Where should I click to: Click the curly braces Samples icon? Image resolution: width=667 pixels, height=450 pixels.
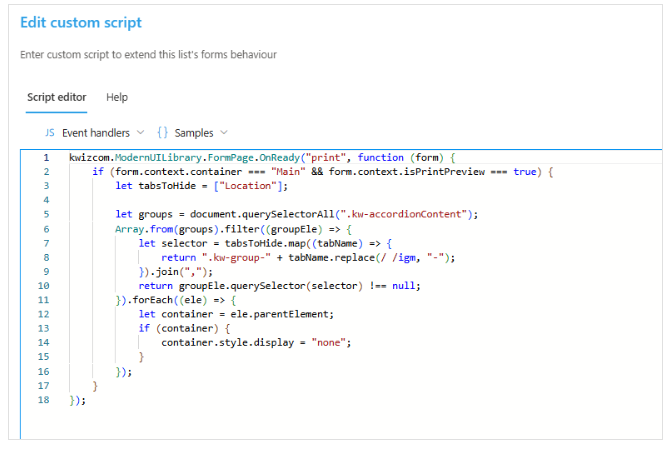point(162,133)
